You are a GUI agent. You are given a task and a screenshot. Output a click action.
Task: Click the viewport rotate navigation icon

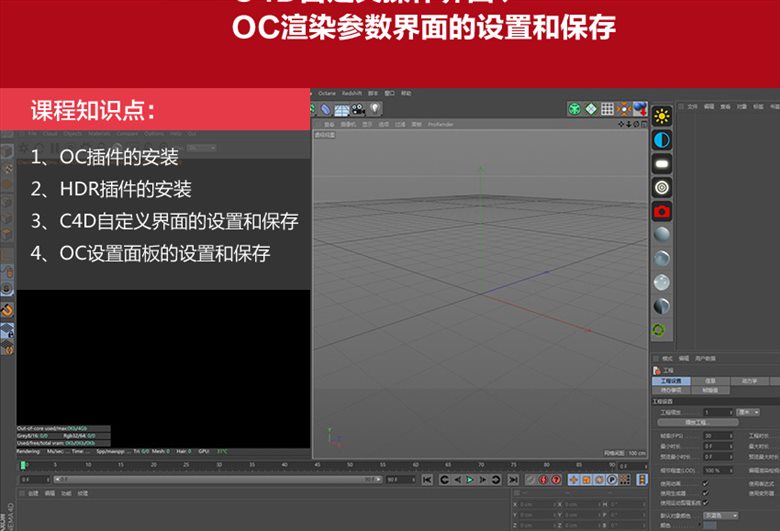tap(636, 124)
